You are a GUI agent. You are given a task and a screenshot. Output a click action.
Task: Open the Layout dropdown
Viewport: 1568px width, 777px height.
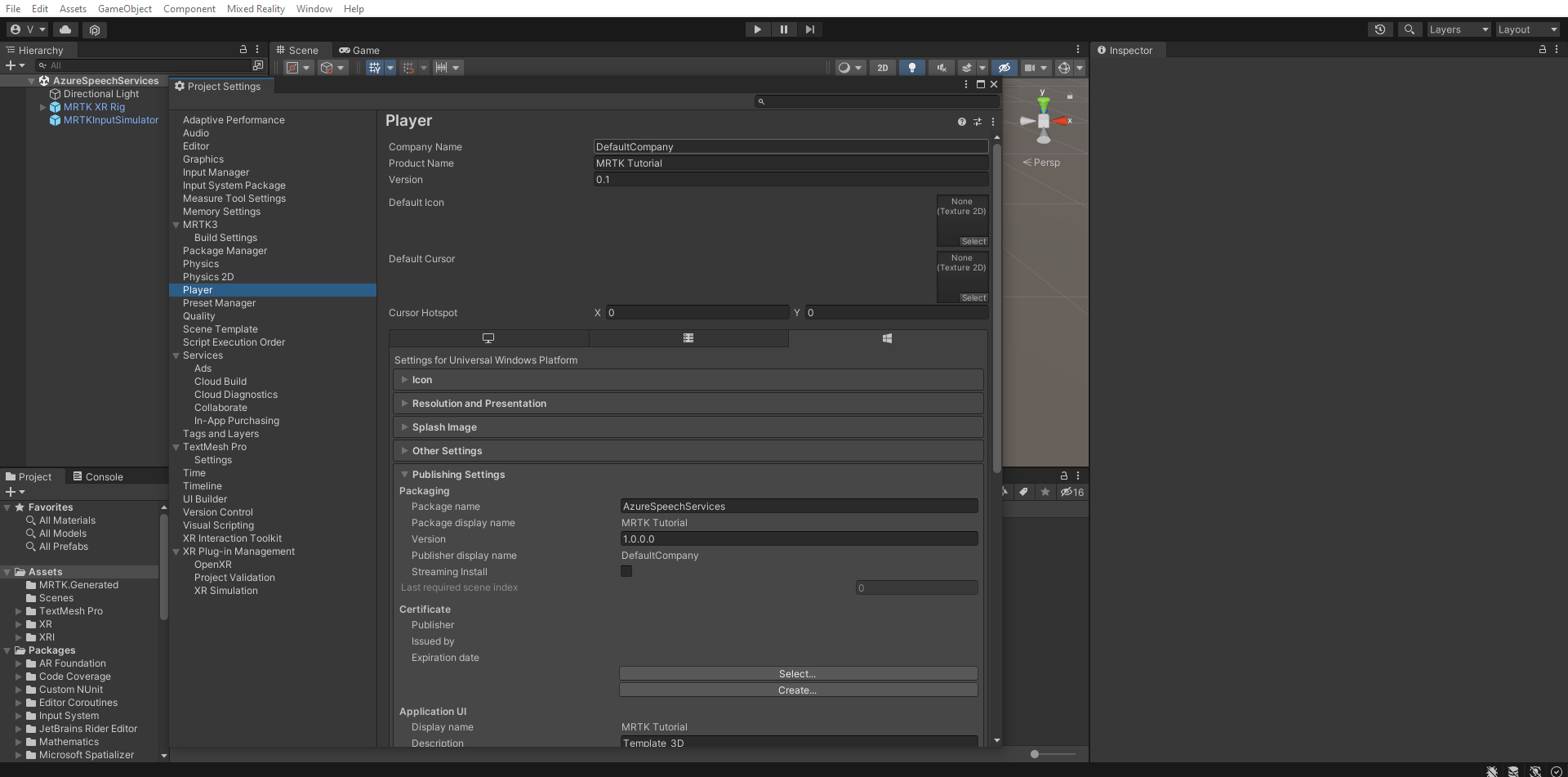click(x=1528, y=29)
